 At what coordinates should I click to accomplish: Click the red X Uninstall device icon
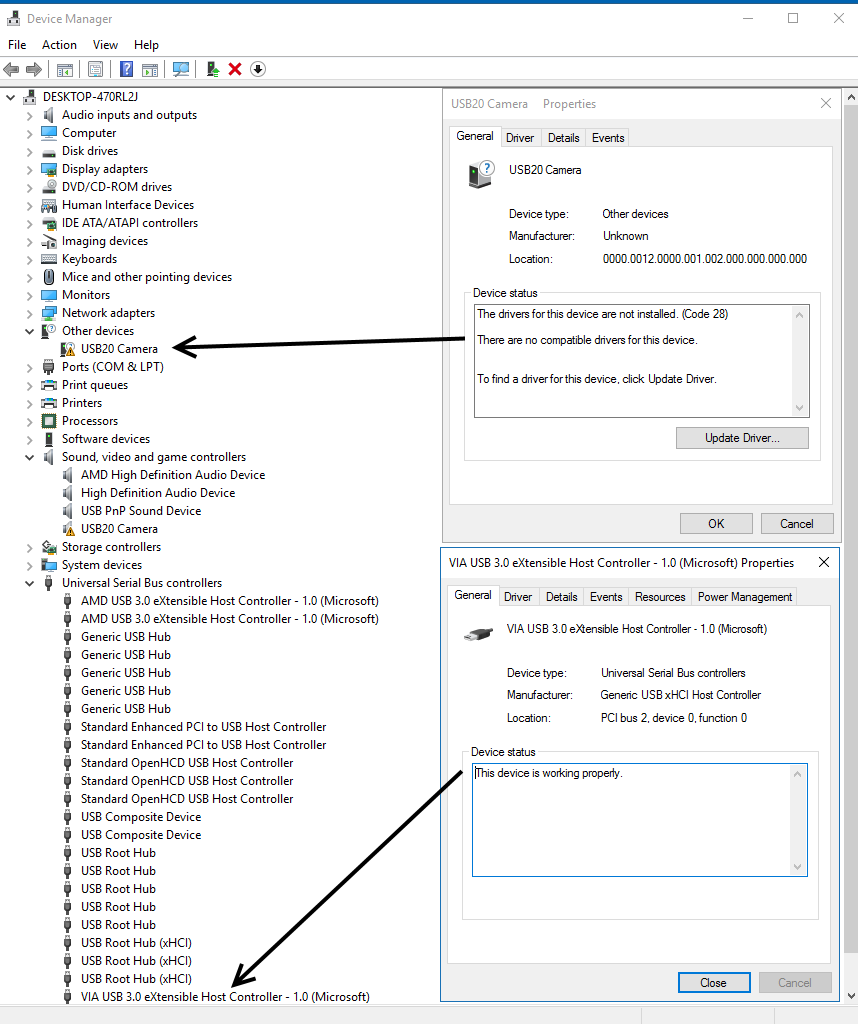235,69
